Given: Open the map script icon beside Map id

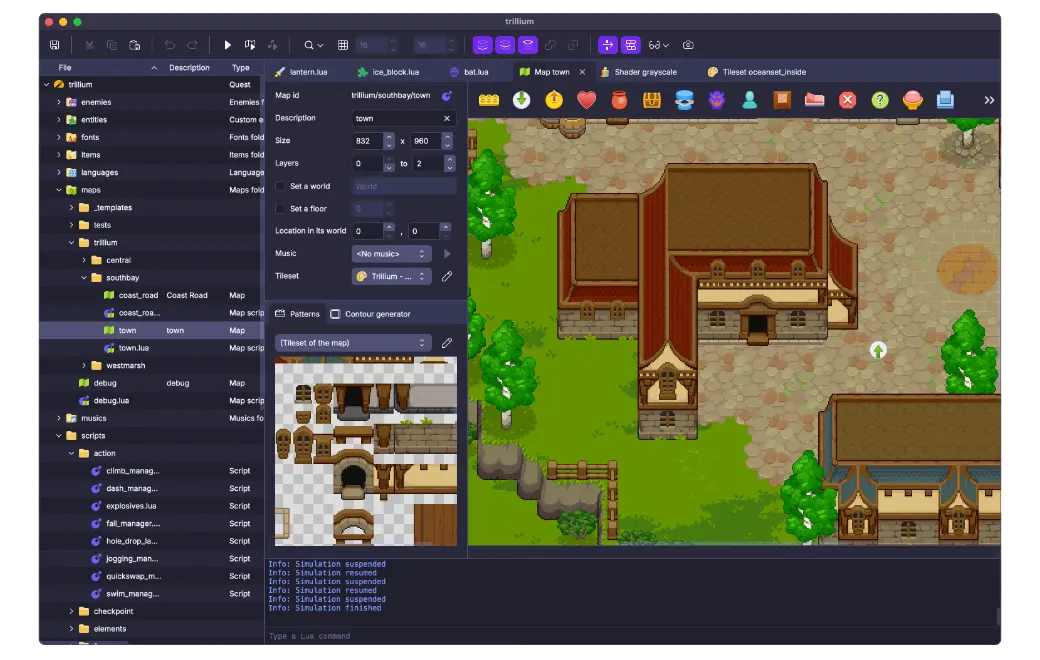Looking at the screenshot, I should pyautogui.click(x=447, y=96).
